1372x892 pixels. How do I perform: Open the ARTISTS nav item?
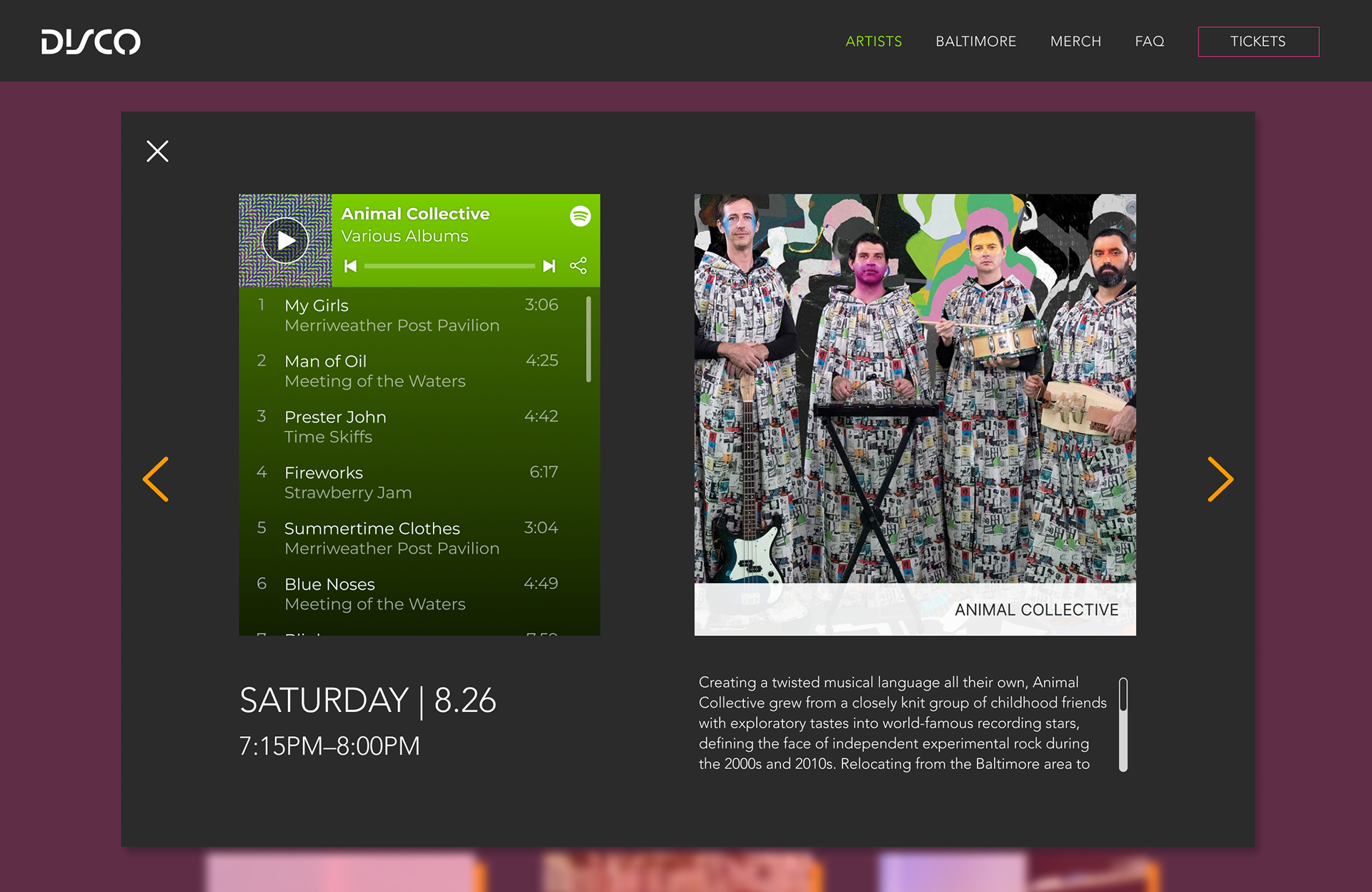873,41
